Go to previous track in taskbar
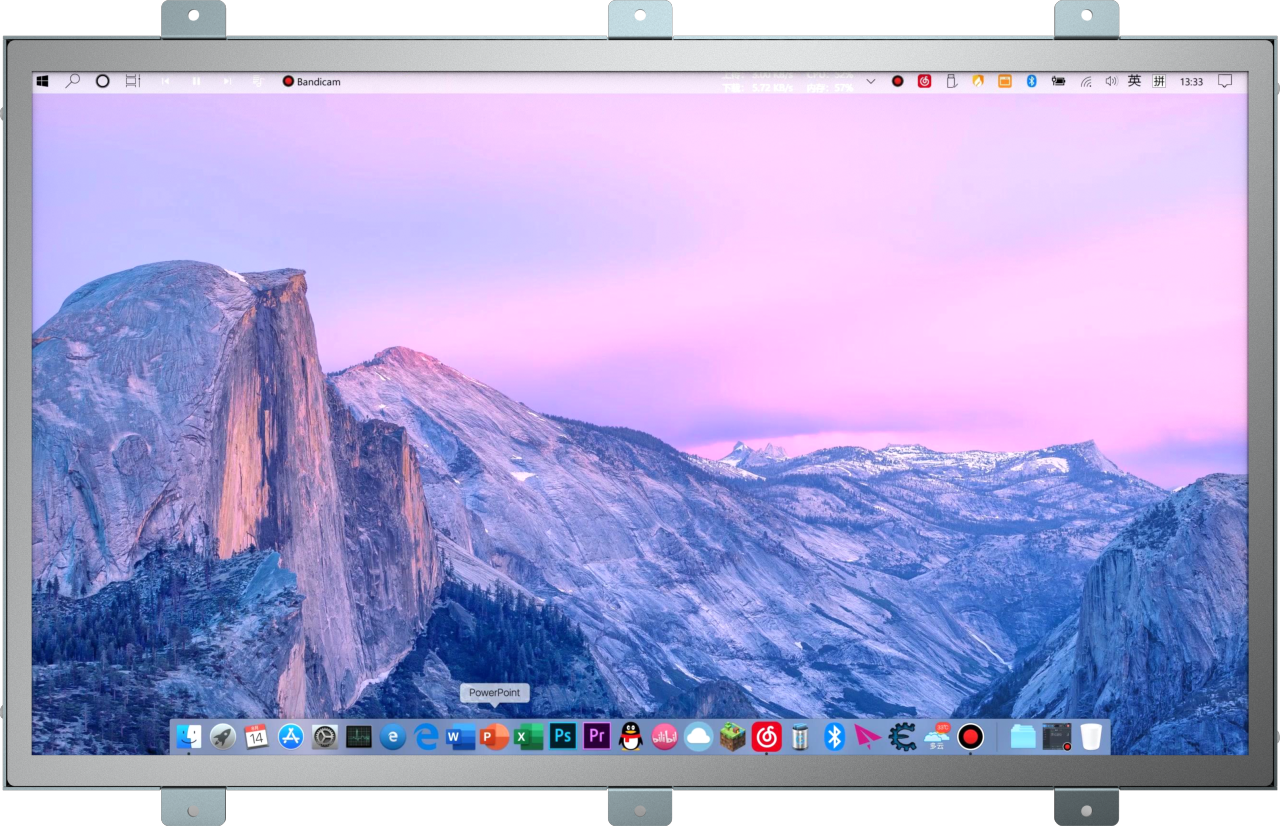Image resolution: width=1280 pixels, height=826 pixels. tap(165, 81)
